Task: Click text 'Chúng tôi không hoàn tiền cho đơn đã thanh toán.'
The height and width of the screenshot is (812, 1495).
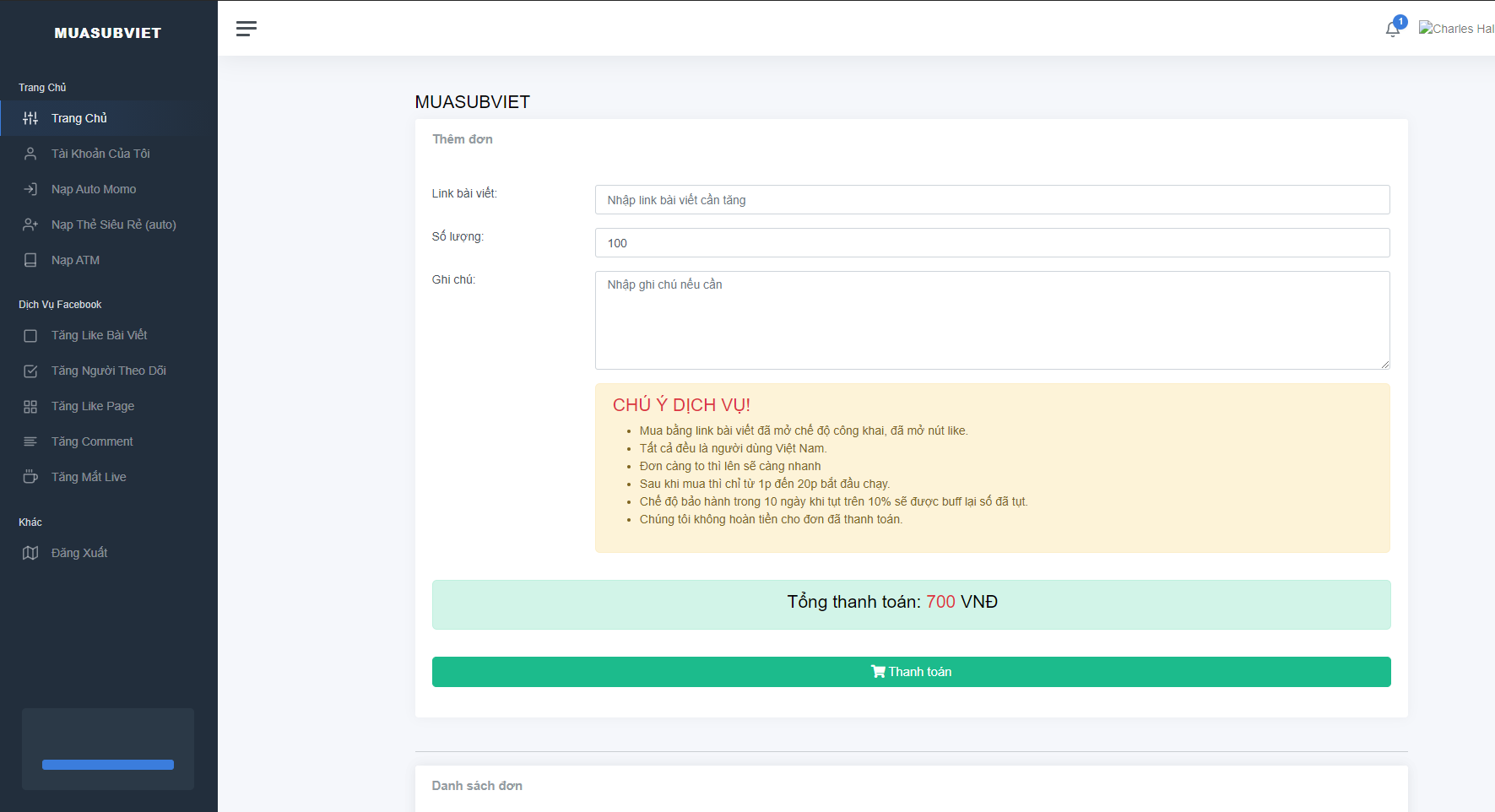Action: pyautogui.click(x=771, y=519)
